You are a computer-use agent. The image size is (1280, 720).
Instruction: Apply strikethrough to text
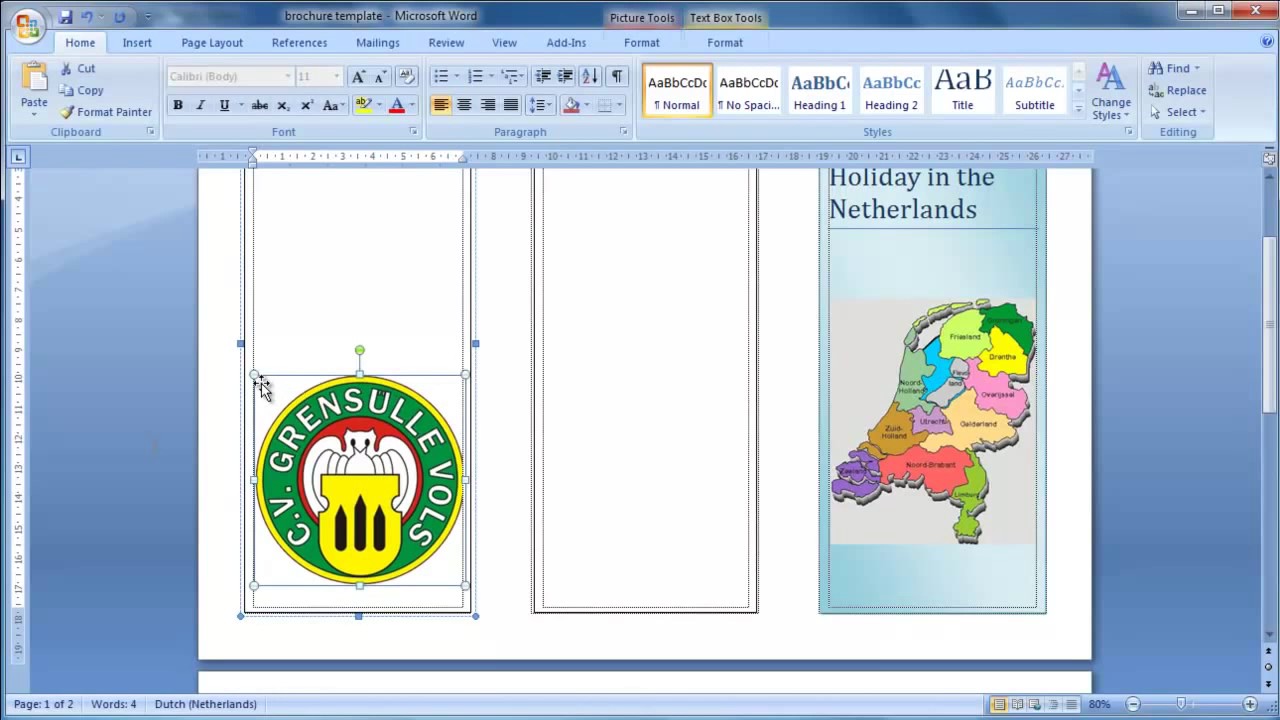pos(259,105)
